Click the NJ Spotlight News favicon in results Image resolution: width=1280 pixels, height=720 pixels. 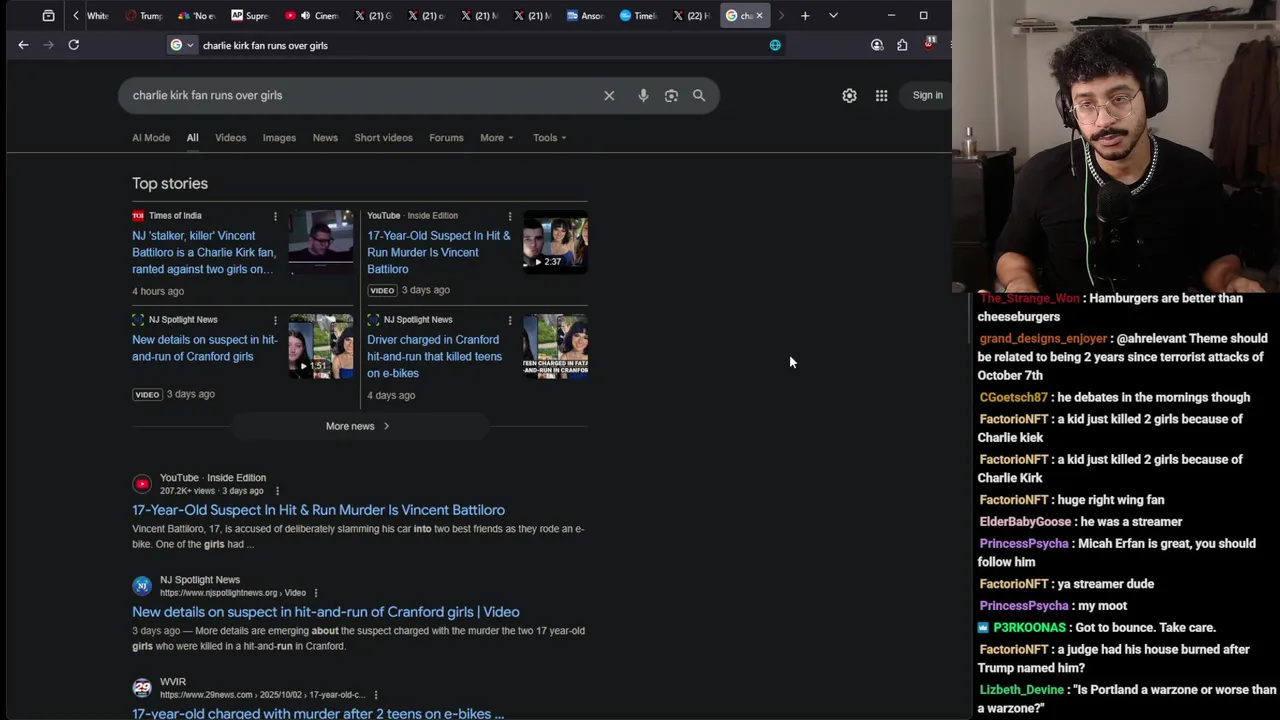click(142, 586)
